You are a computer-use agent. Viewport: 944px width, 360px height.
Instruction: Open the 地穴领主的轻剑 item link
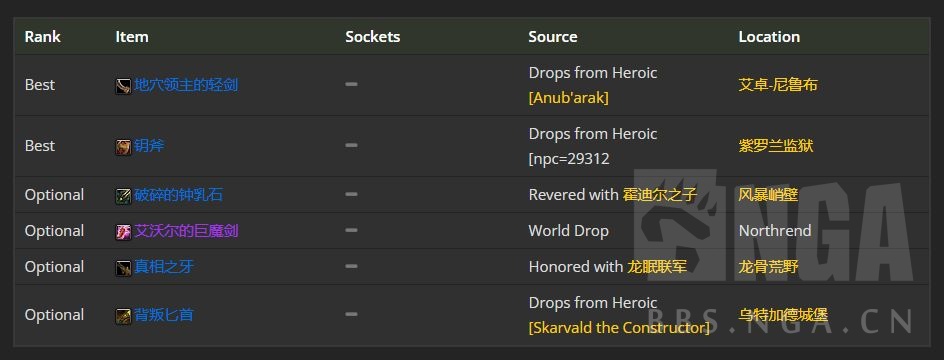[186, 85]
